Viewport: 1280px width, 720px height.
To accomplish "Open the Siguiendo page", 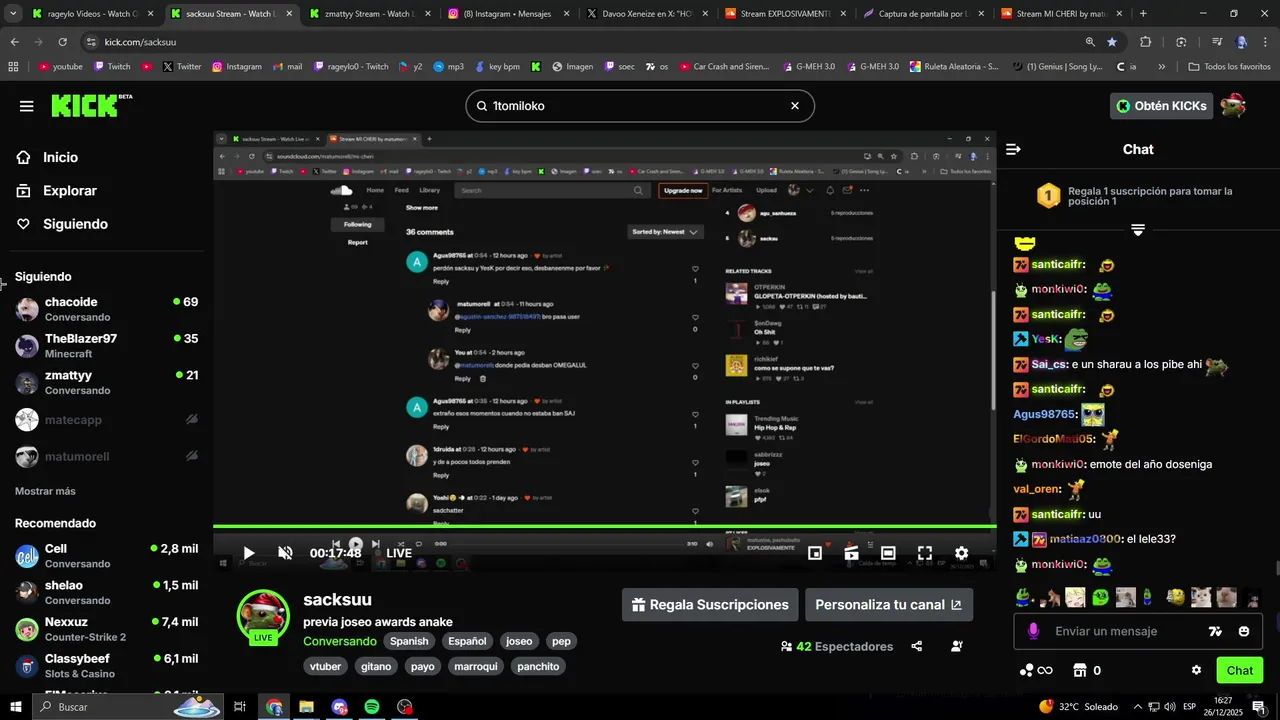I will click(x=75, y=224).
